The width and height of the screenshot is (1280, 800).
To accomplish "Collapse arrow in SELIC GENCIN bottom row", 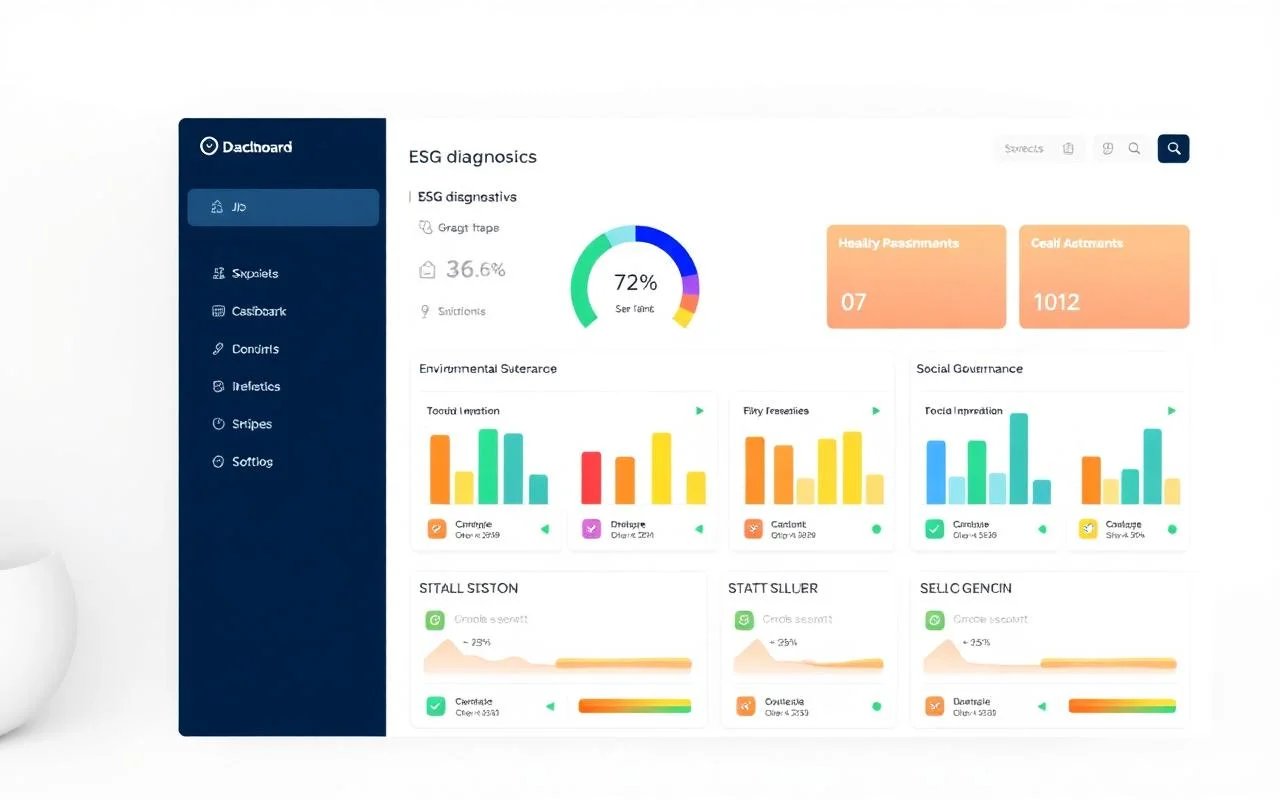I will tap(1041, 706).
